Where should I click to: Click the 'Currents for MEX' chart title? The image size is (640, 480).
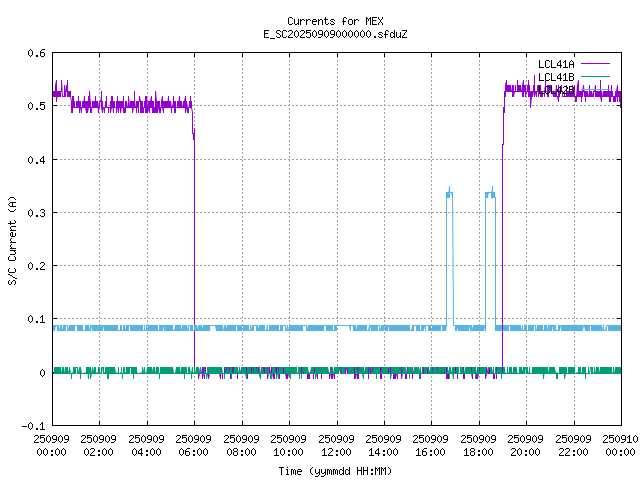335,21
